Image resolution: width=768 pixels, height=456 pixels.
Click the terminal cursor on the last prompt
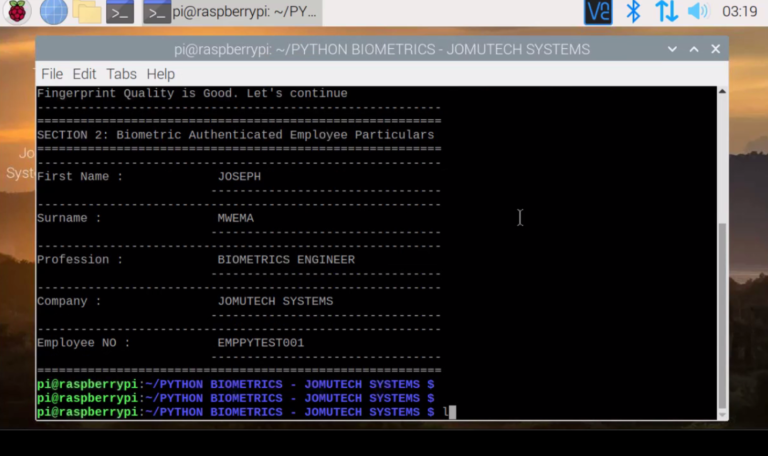point(452,412)
